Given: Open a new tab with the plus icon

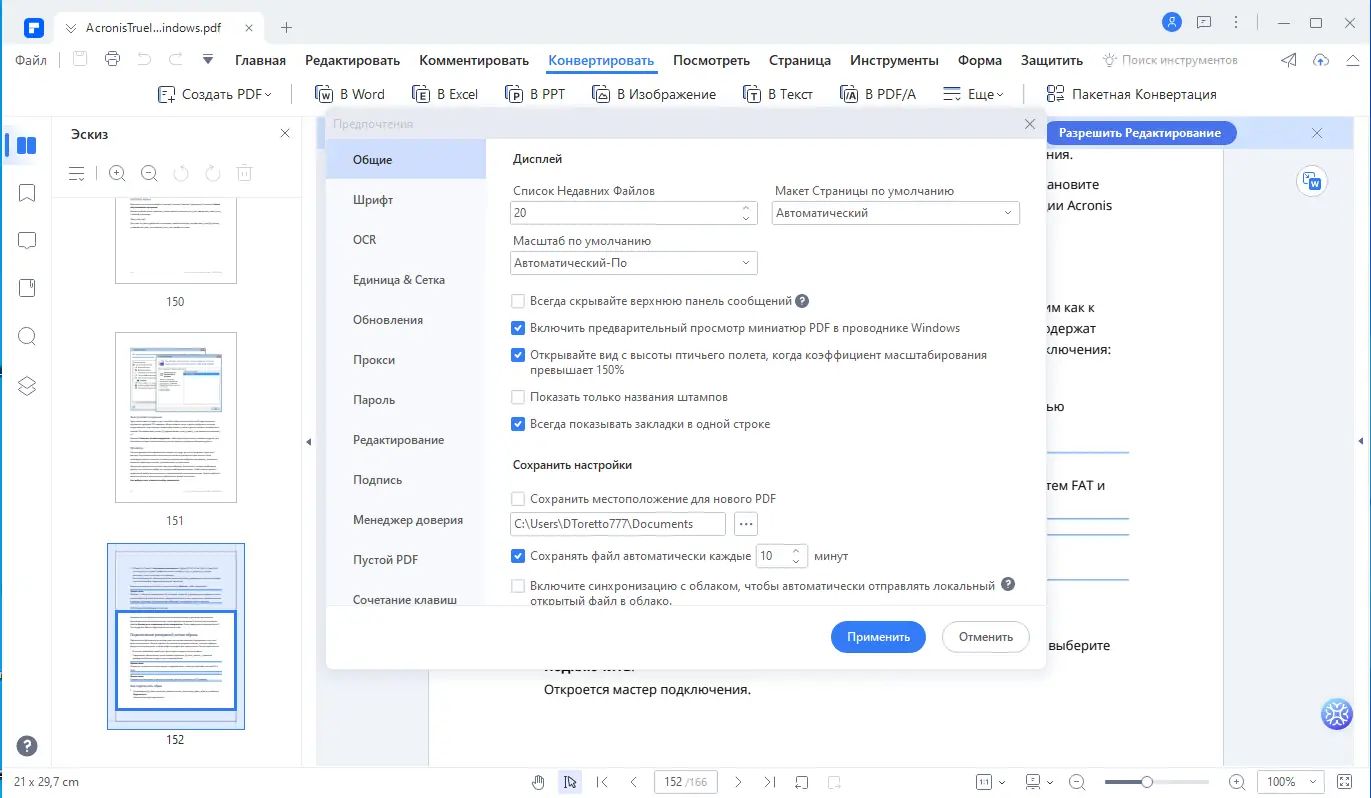Looking at the screenshot, I should (x=287, y=27).
